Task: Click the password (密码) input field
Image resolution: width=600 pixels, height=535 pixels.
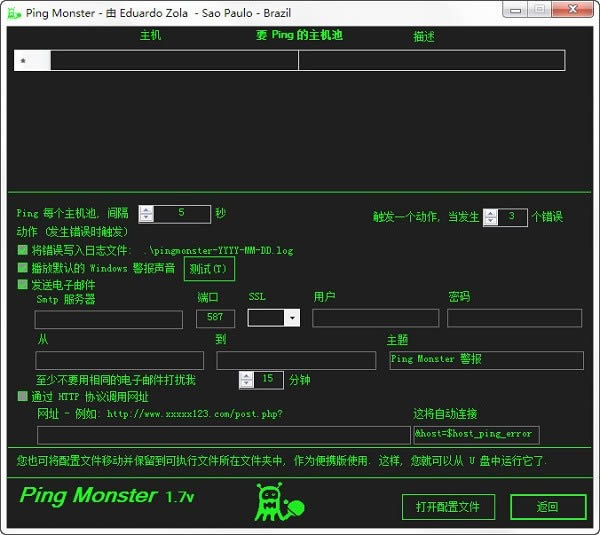Action: click(x=514, y=318)
